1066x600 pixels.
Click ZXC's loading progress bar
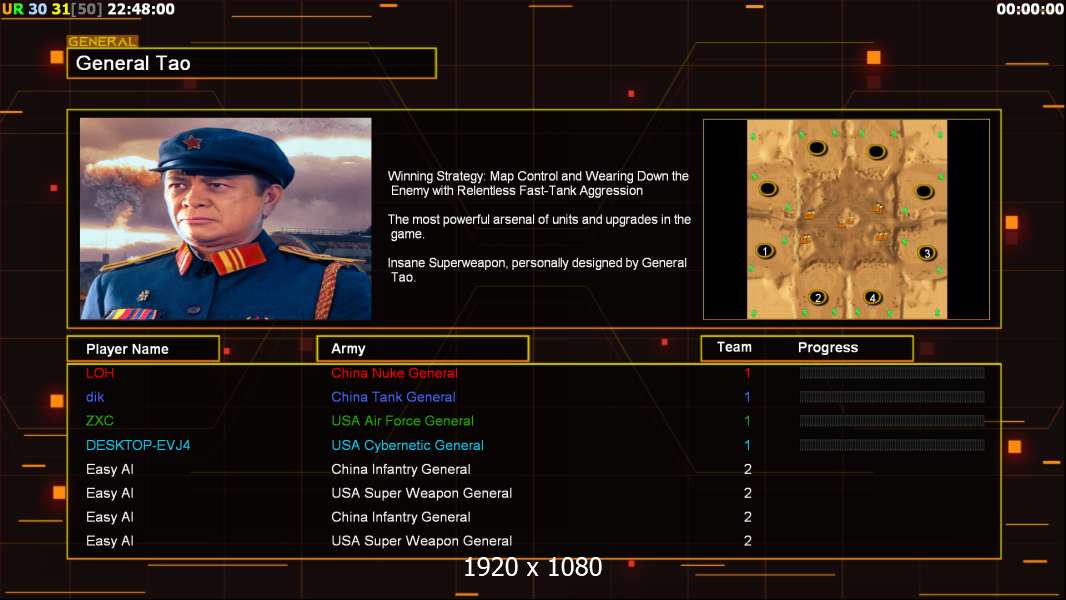[x=892, y=421]
